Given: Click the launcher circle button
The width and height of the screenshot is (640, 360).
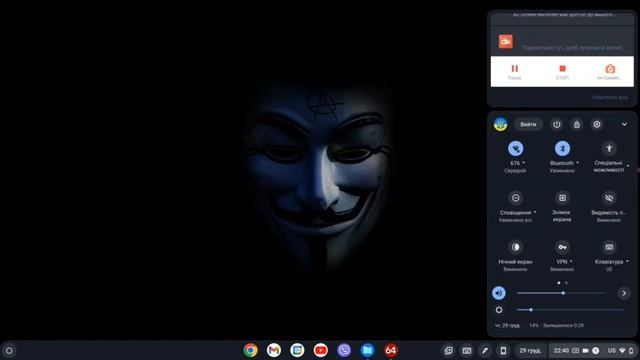Looking at the screenshot, I should coord(9,351).
